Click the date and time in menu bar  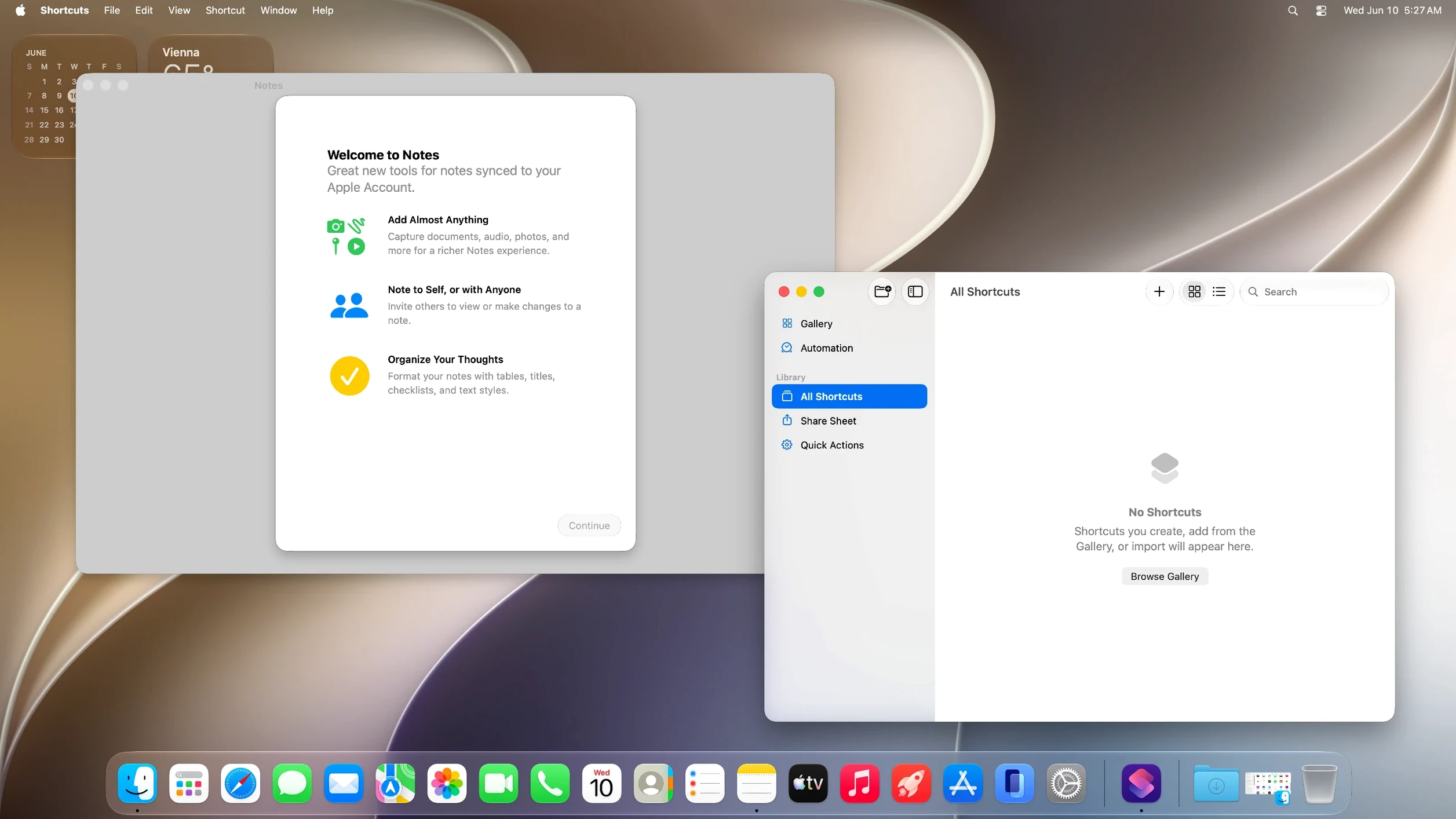tap(1392, 10)
